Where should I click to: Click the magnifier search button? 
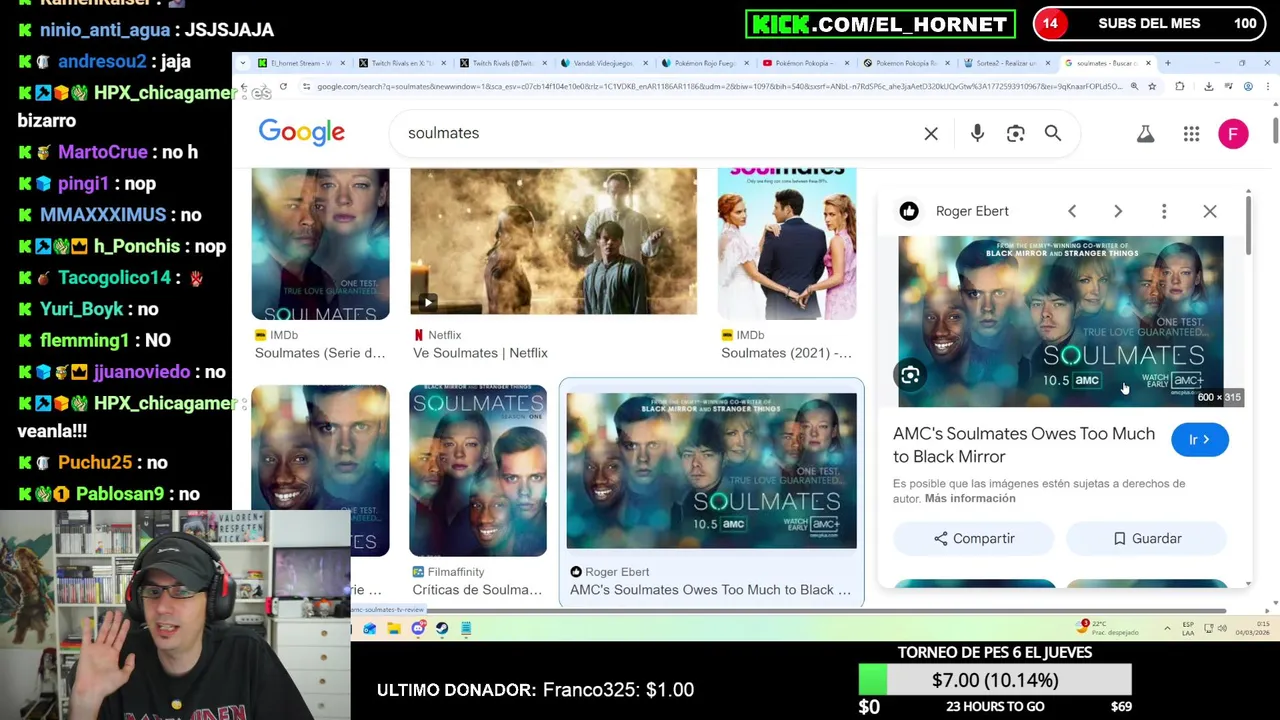(1053, 133)
